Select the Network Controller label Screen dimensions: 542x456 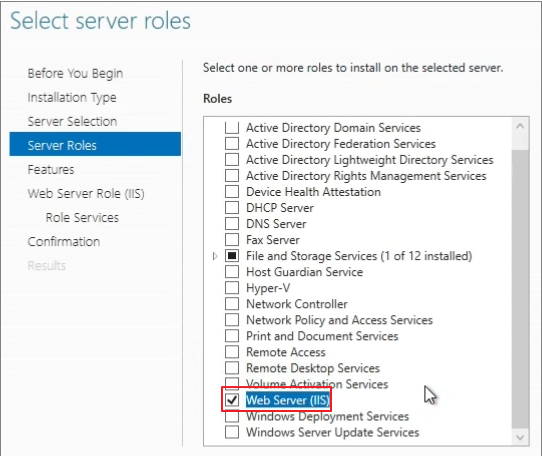coord(297,304)
